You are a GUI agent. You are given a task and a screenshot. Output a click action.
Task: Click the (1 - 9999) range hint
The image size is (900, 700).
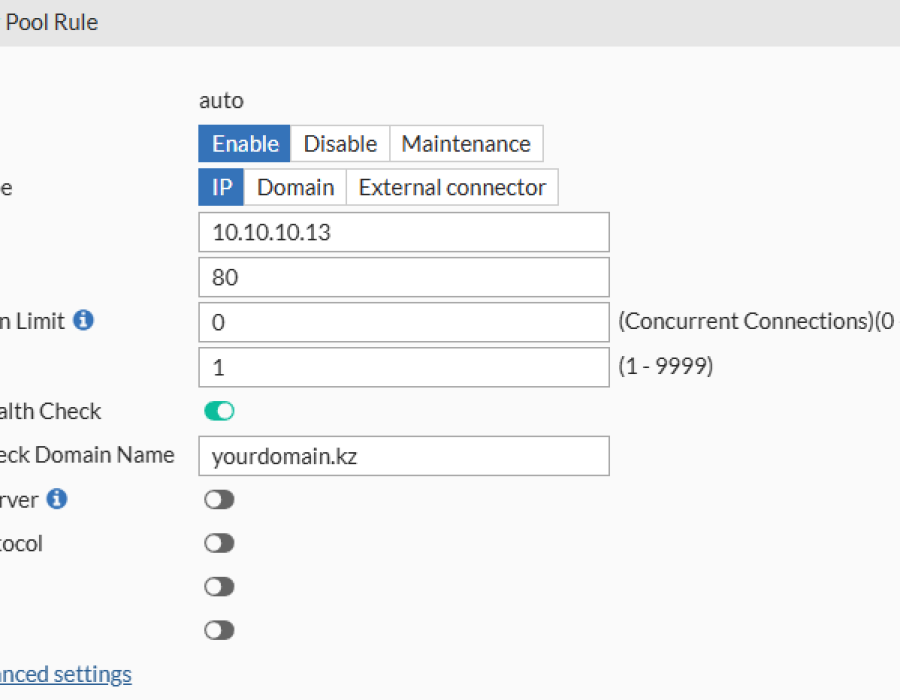(666, 365)
